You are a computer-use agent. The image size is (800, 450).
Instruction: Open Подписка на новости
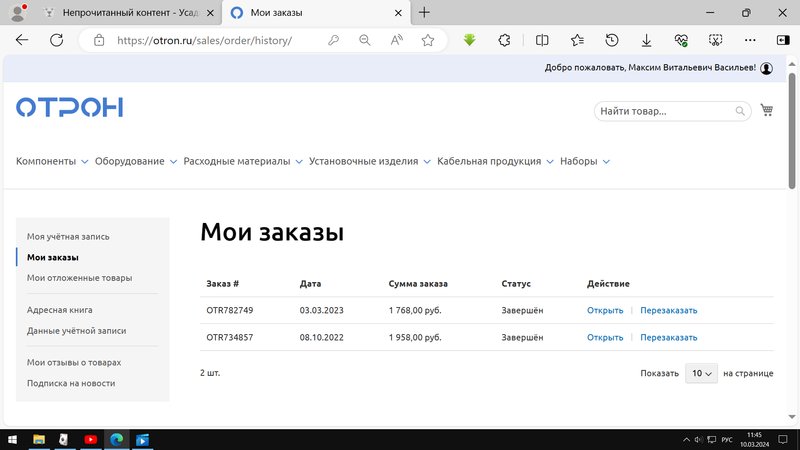point(71,384)
